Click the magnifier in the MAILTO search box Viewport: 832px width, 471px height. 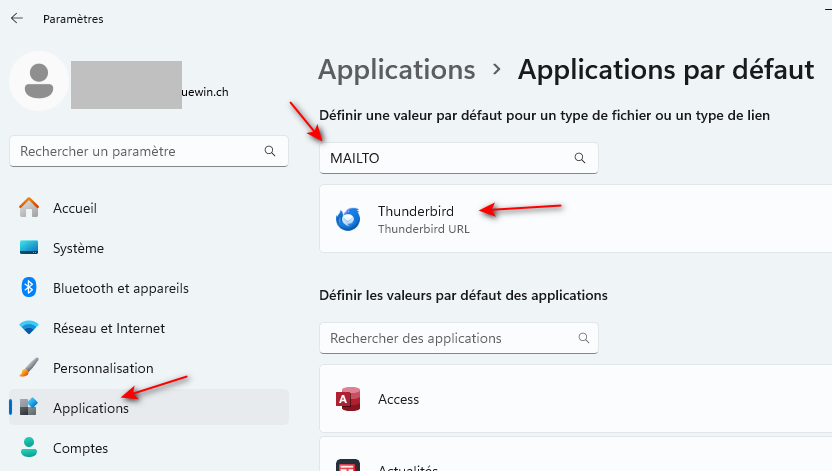tap(580, 158)
